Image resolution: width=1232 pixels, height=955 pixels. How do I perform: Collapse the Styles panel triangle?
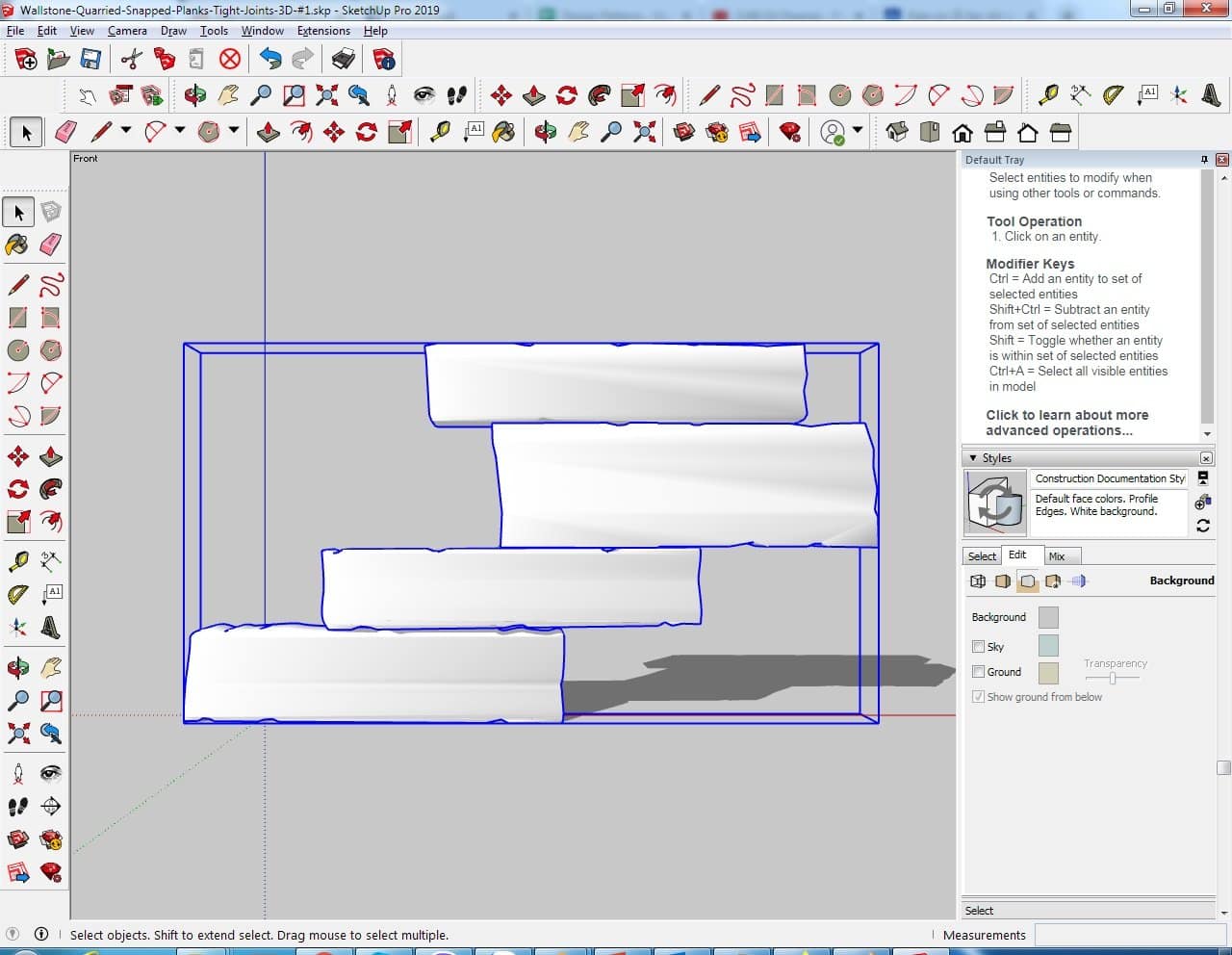click(973, 458)
